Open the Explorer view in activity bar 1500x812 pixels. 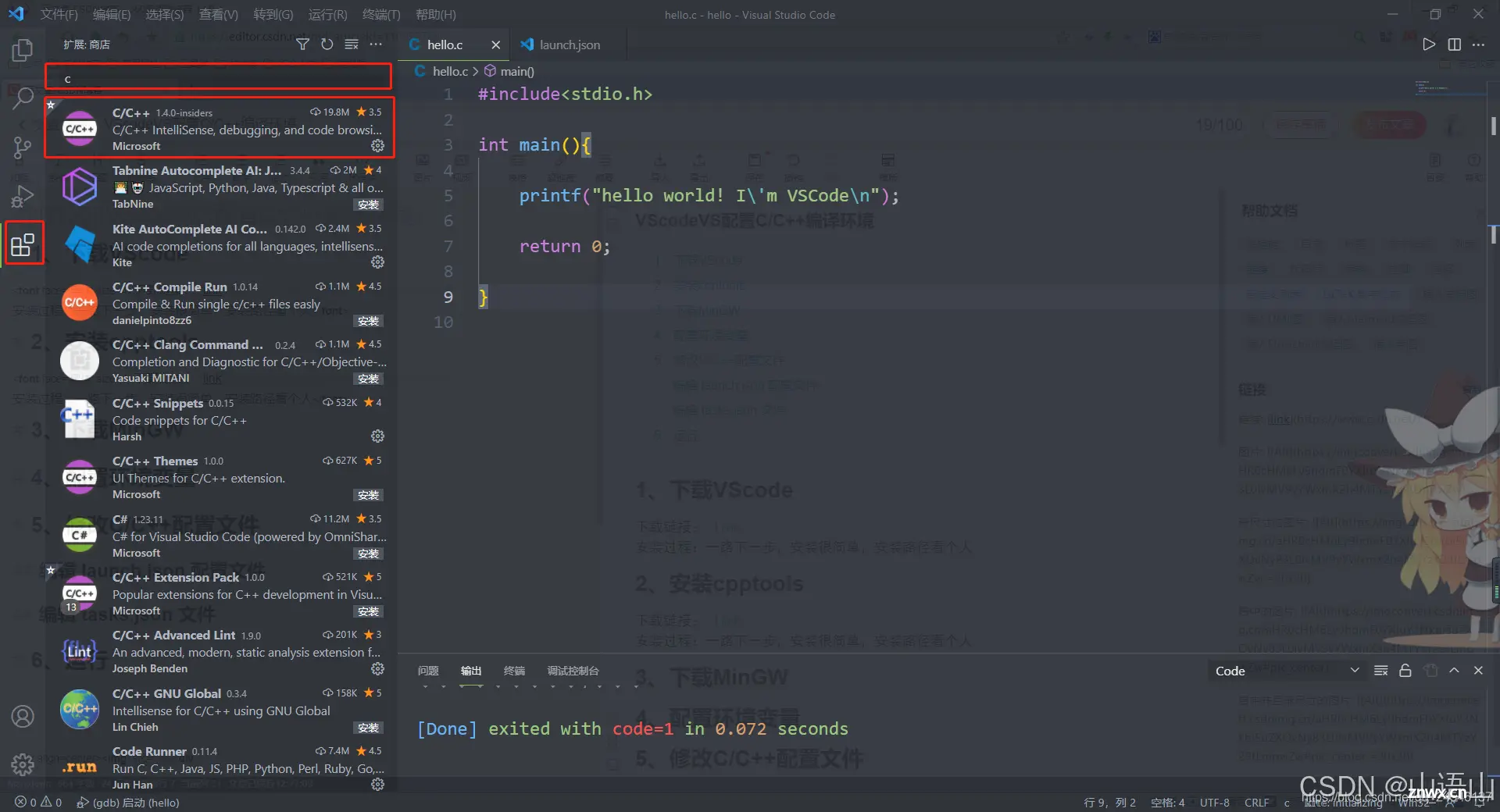(23, 51)
